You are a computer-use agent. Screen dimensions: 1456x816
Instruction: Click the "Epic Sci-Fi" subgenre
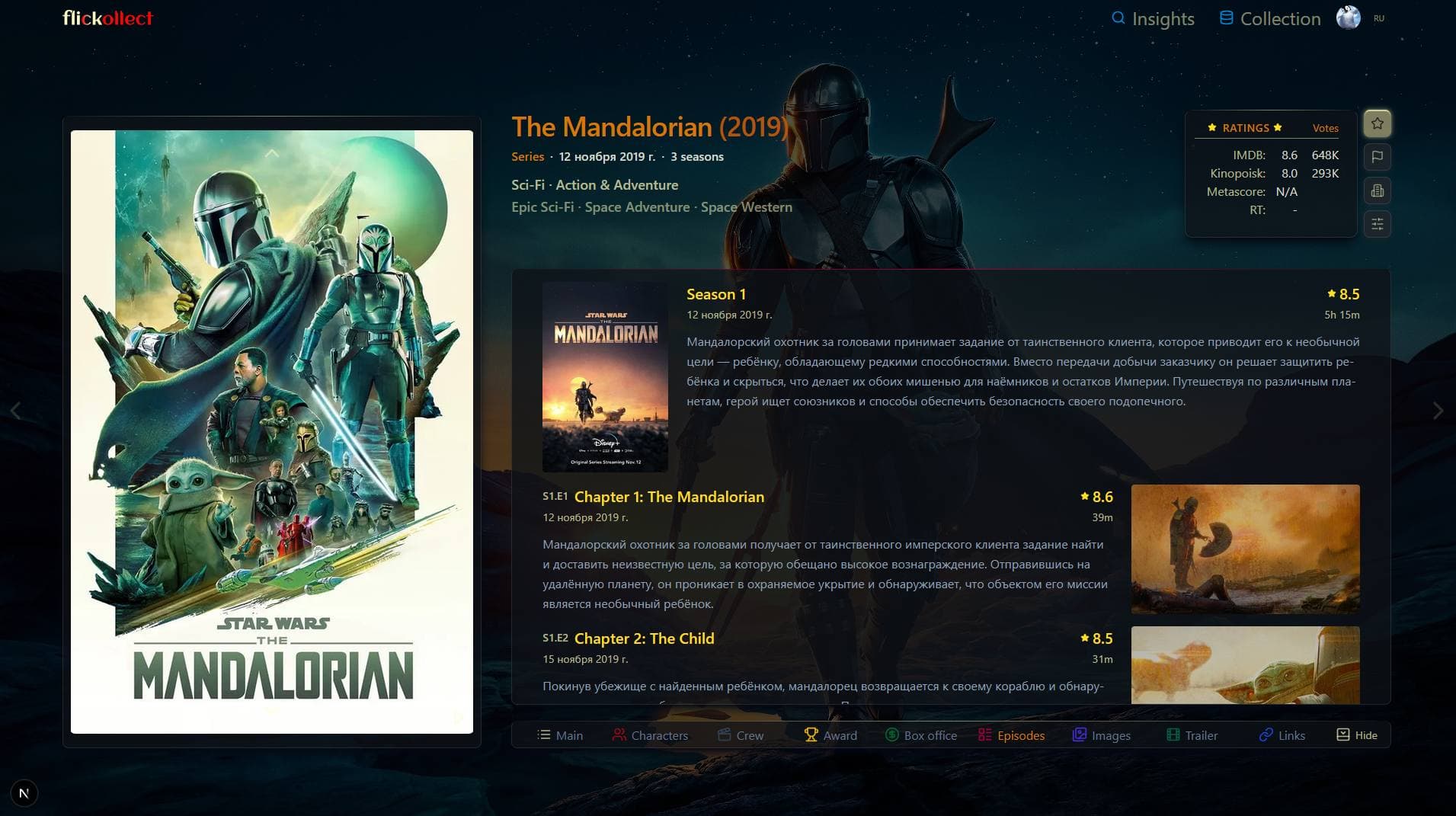542,206
